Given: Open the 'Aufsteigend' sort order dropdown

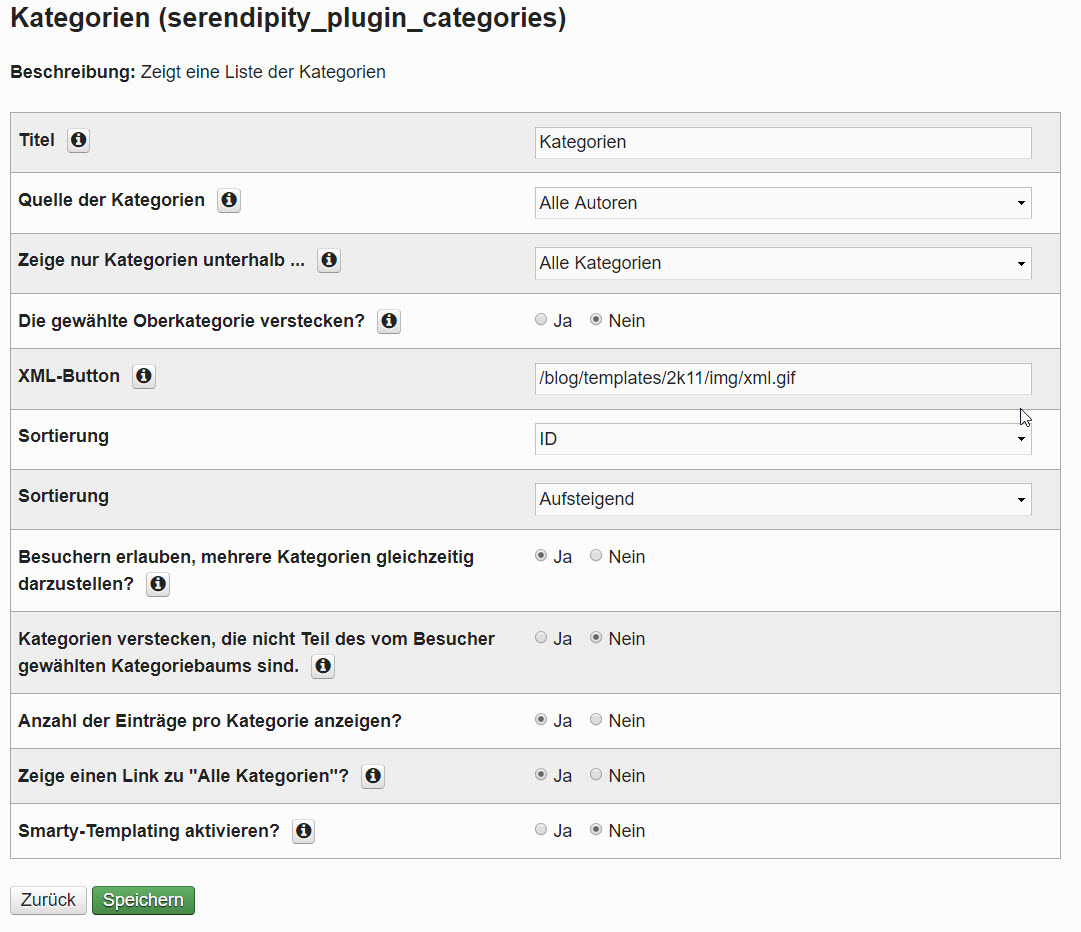Looking at the screenshot, I should (782, 499).
